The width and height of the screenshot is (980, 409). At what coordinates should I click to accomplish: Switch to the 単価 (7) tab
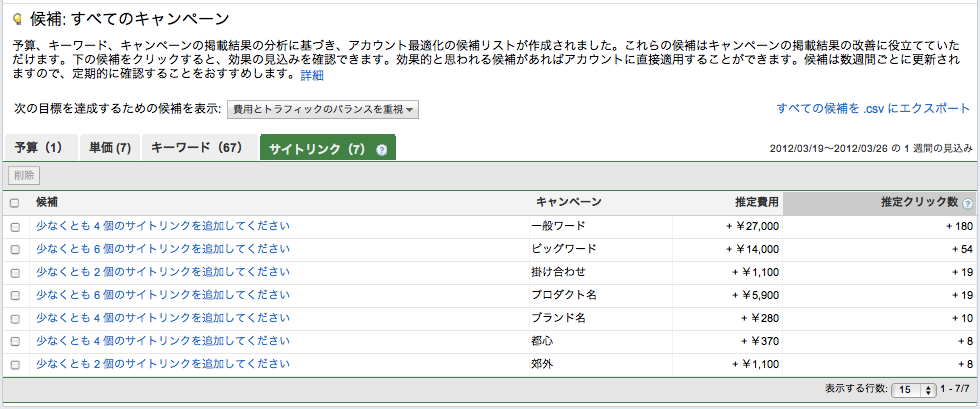tap(109, 148)
